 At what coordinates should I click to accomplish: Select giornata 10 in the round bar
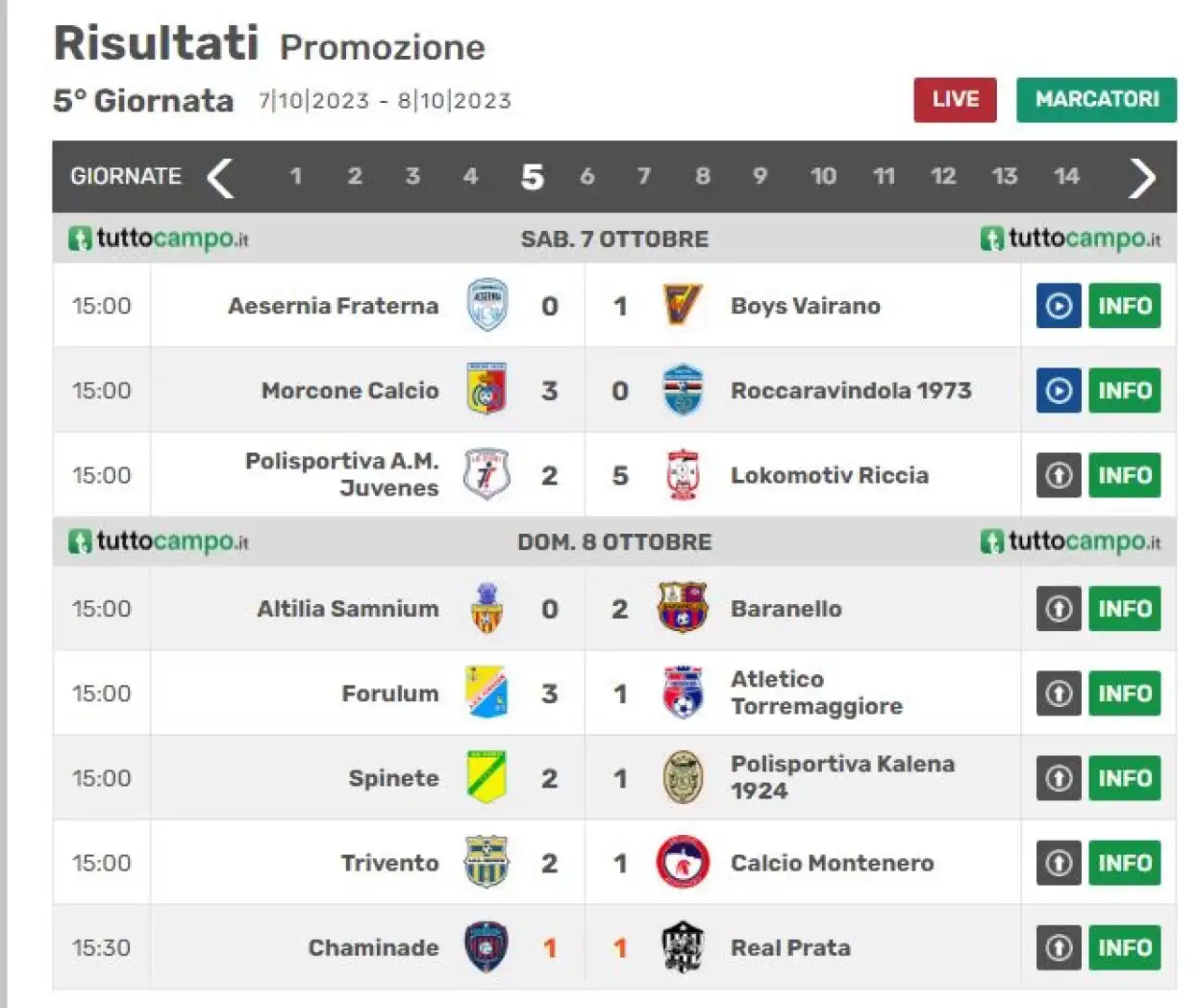pyautogui.click(x=823, y=176)
